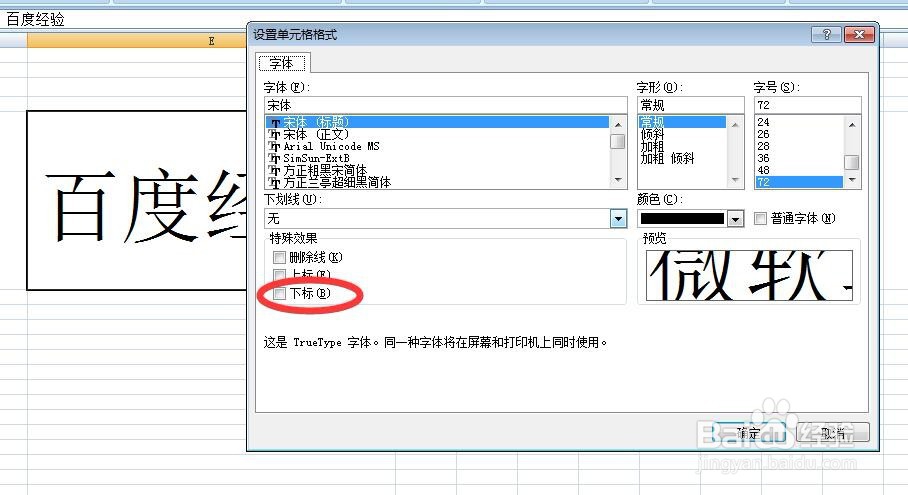908x495 pixels.
Task: Toggle the 下标 subscript checkbox
Action: tap(279, 294)
